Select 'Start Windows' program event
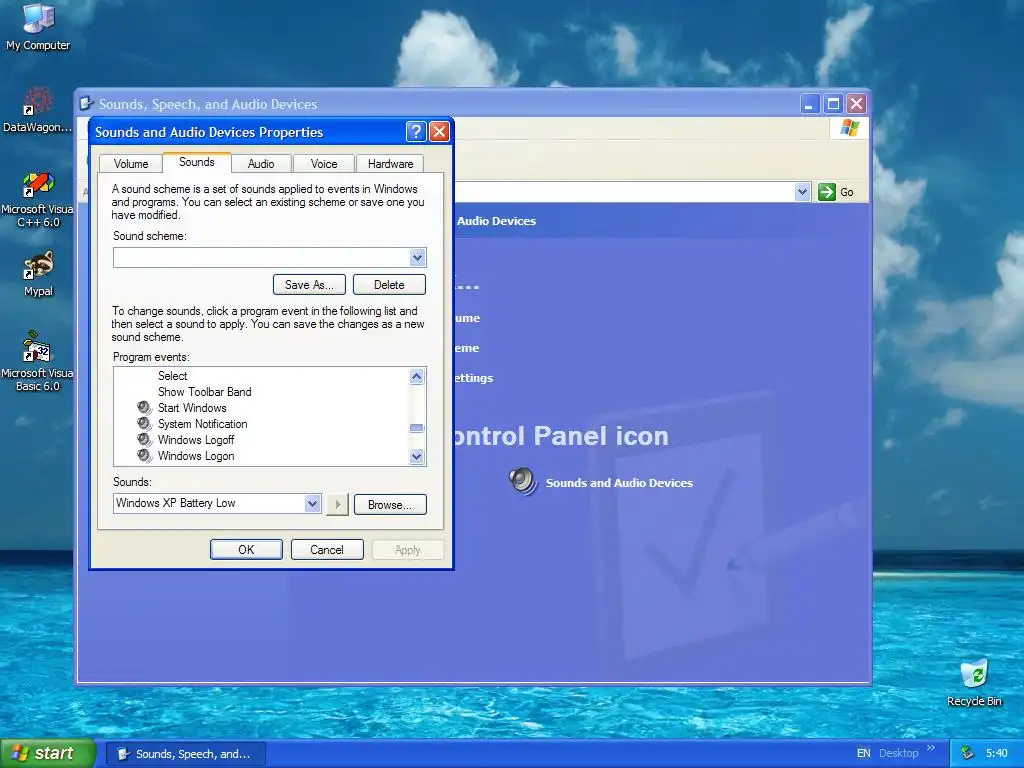 pos(192,408)
